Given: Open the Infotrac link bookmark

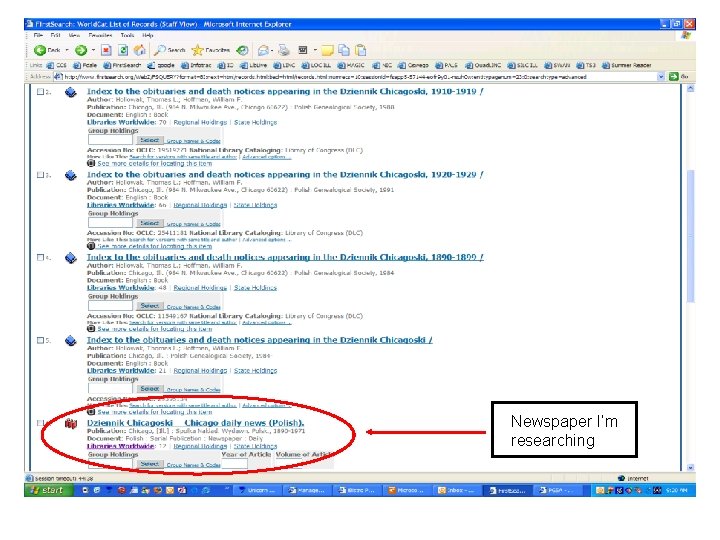Looking at the screenshot, I should [197, 65].
